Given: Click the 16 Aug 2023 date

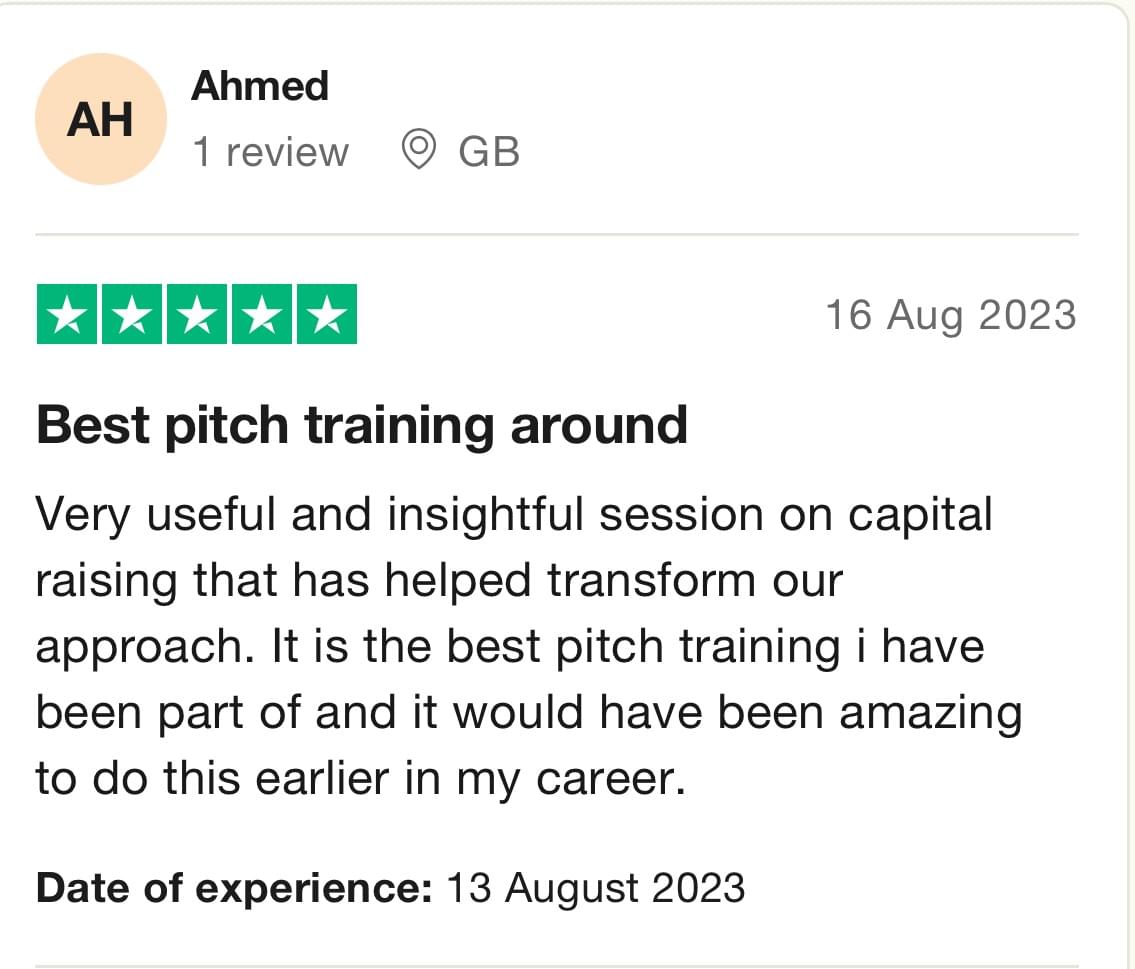Looking at the screenshot, I should 951,316.
